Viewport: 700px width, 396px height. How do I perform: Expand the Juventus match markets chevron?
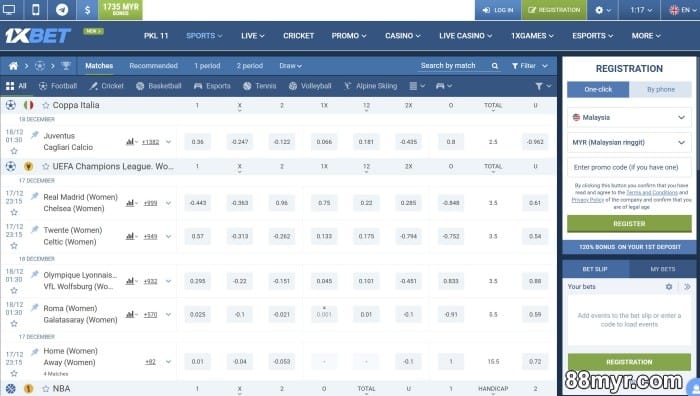click(x=168, y=142)
